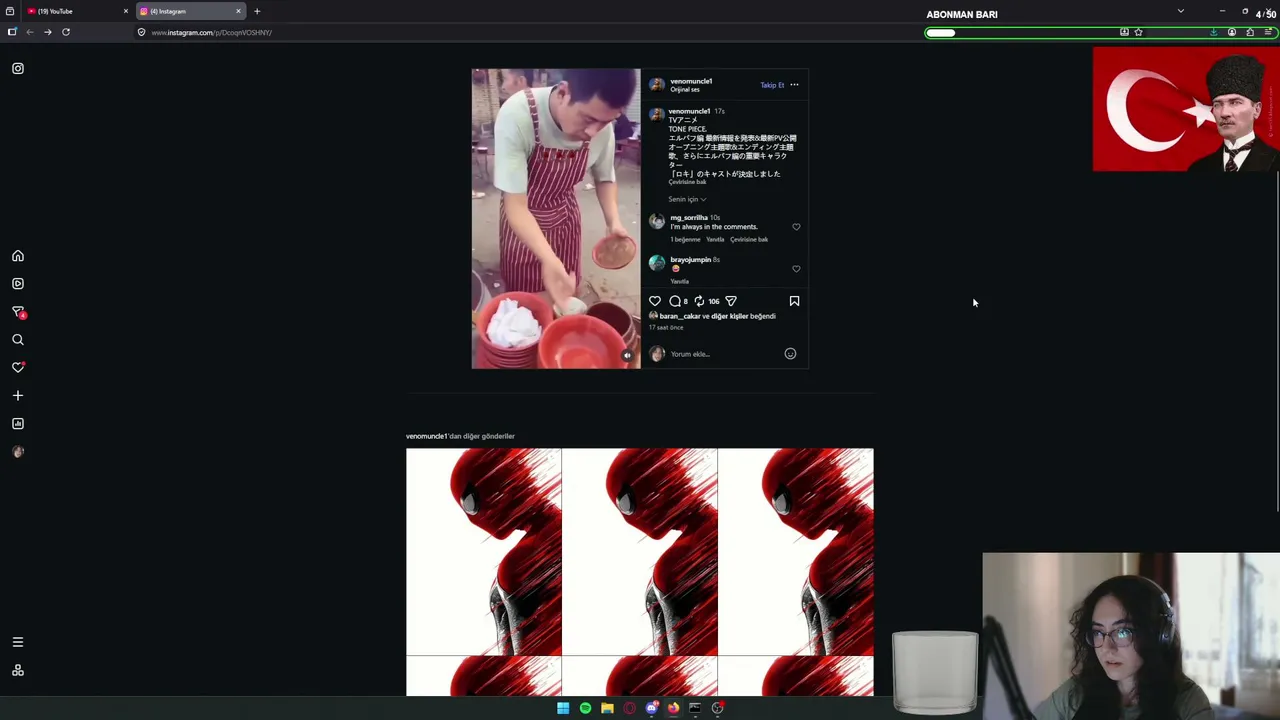The height and width of the screenshot is (720, 1280).
Task: Reply to brayojumpin with 'Yanıtla'
Action: (679, 282)
